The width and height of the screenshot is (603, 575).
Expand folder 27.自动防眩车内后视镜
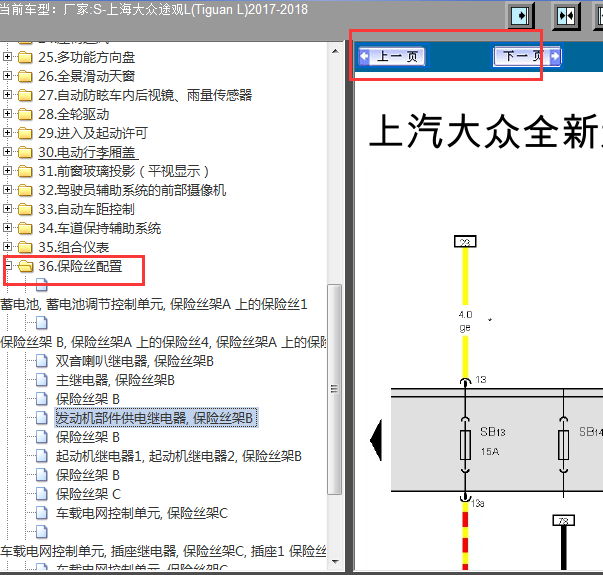point(7,94)
